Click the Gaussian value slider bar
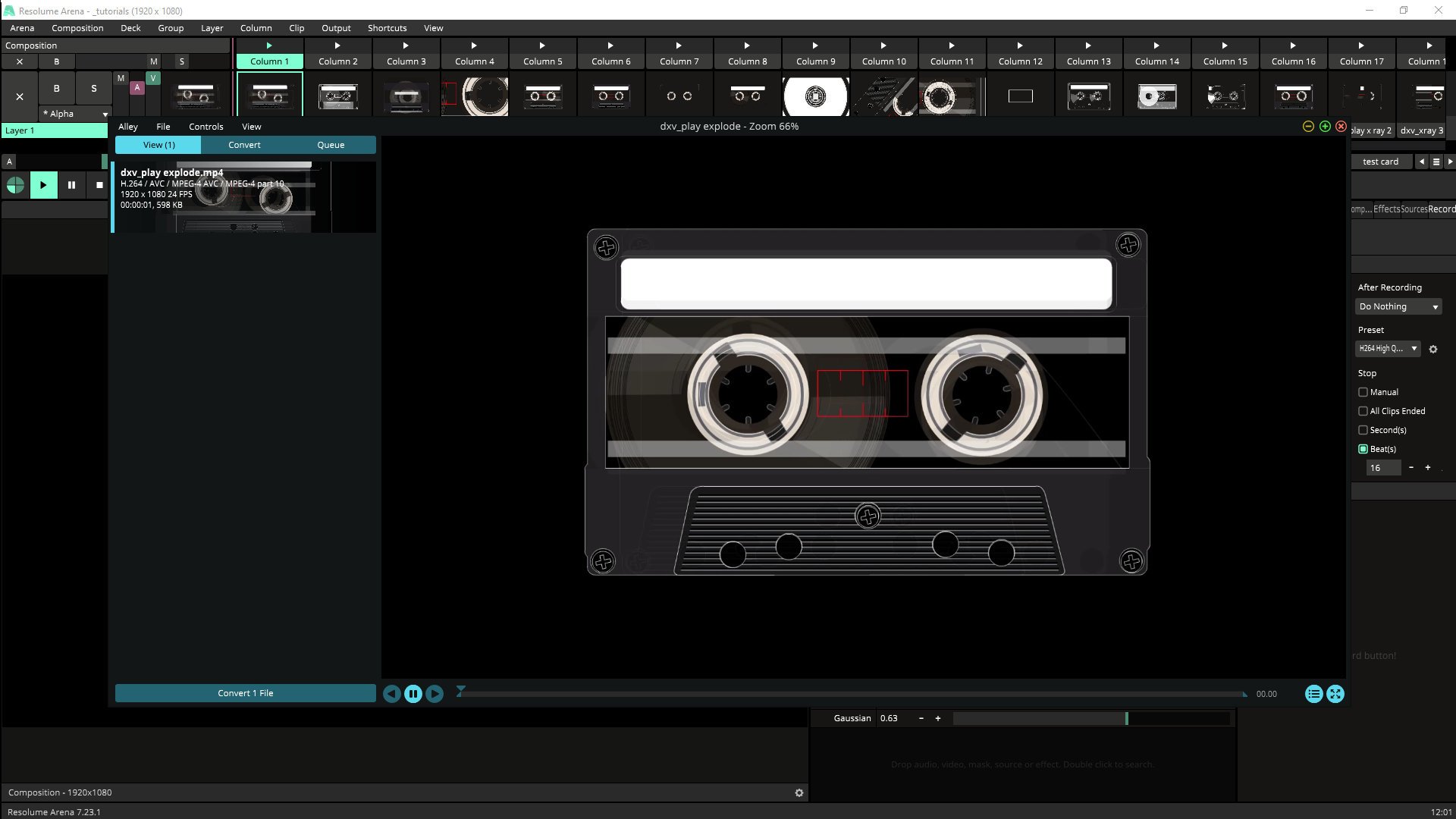1456x819 pixels. point(1090,718)
